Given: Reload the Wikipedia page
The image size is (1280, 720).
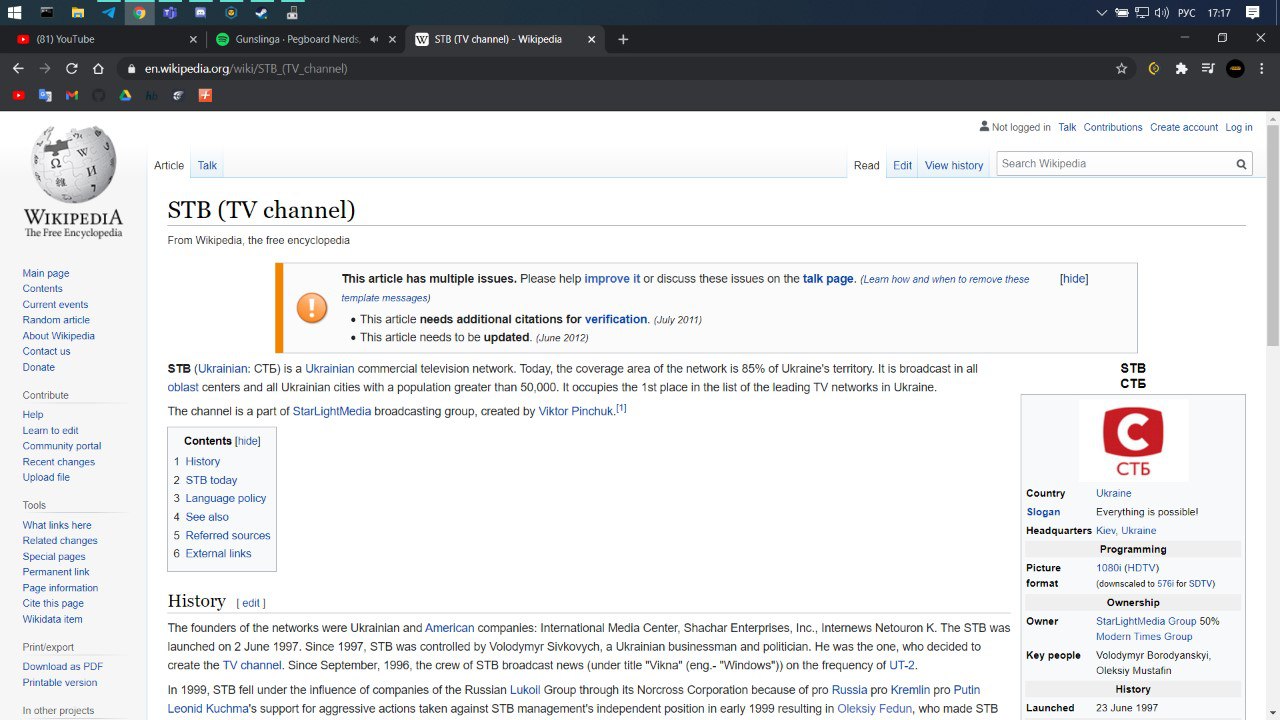Looking at the screenshot, I should coord(71,69).
